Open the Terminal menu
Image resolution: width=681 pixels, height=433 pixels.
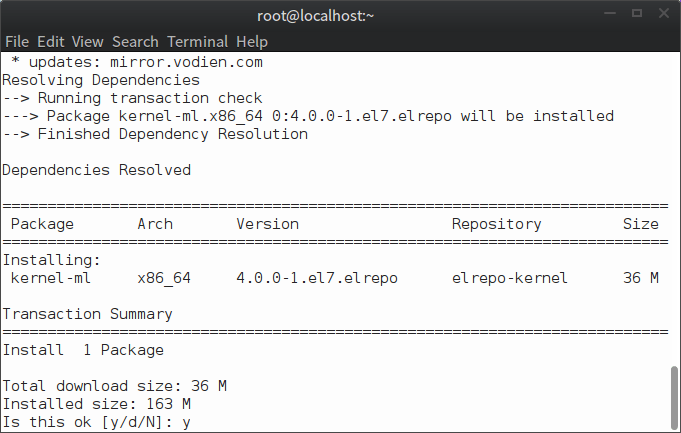(x=197, y=42)
